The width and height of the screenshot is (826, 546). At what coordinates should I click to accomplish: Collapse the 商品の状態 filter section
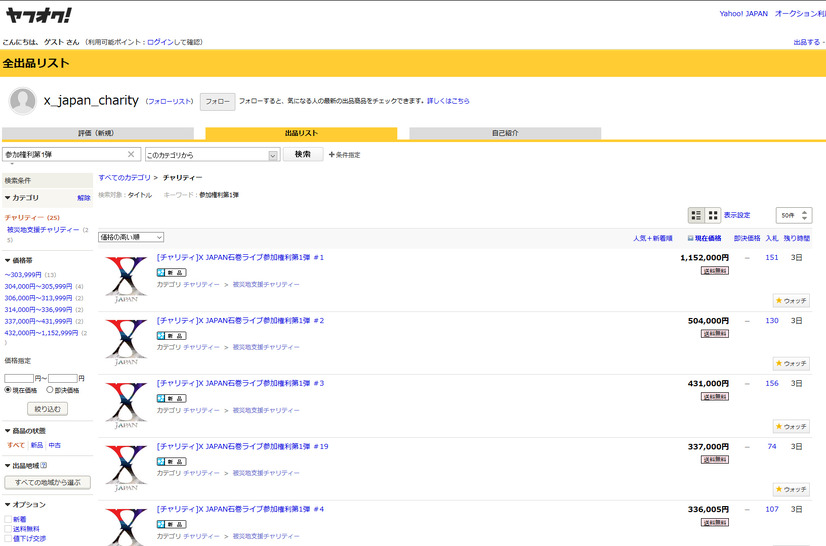(25, 431)
